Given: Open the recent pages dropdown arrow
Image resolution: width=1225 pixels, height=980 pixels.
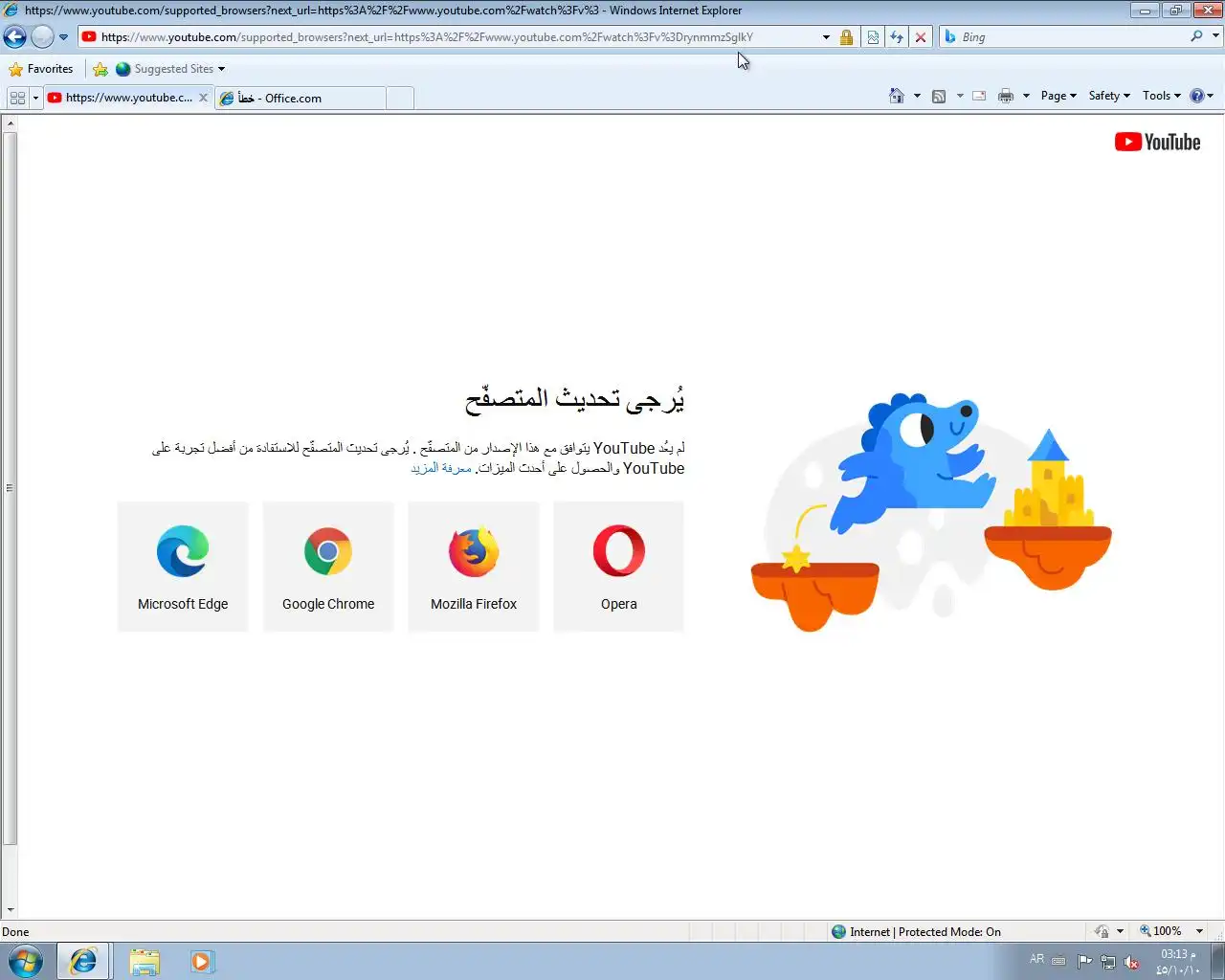Looking at the screenshot, I should [x=63, y=37].
